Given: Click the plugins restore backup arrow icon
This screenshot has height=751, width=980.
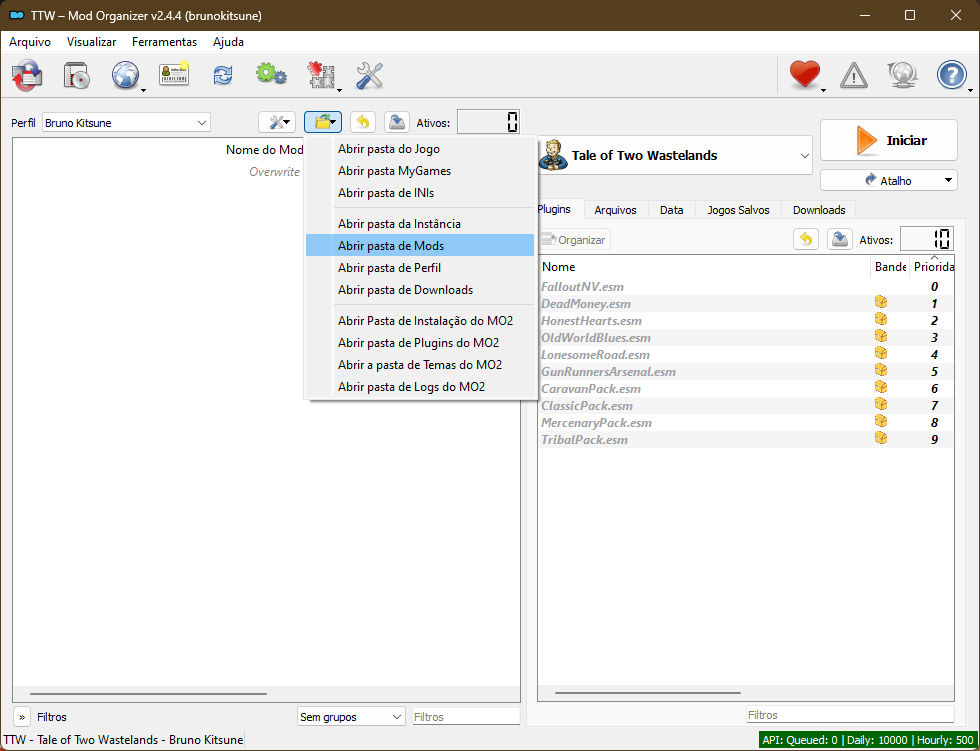Looking at the screenshot, I should (806, 239).
